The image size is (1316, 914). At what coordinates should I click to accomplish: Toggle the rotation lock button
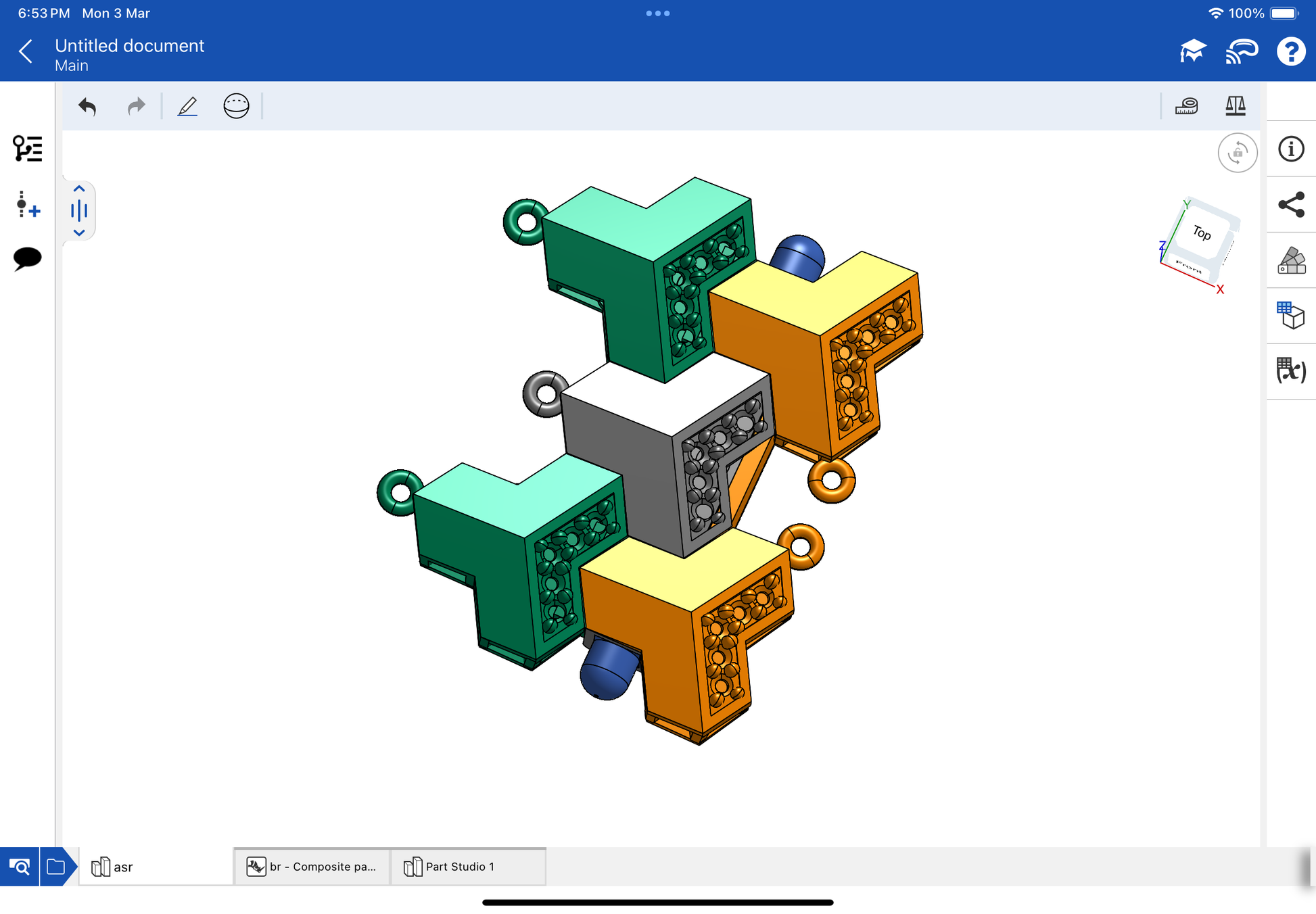[1237, 153]
